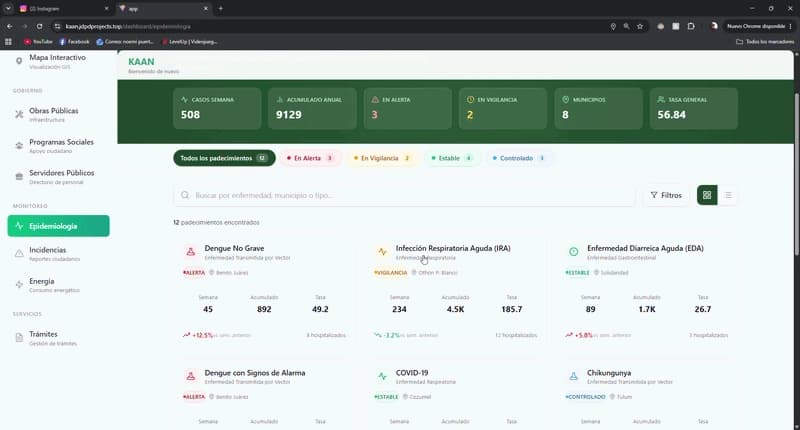Bookmark this page with star icon
800x430 pixels.
pyautogui.click(x=640, y=26)
